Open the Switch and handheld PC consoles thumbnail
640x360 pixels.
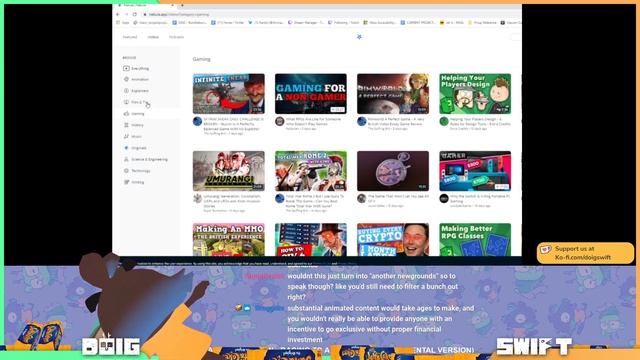tap(475, 171)
